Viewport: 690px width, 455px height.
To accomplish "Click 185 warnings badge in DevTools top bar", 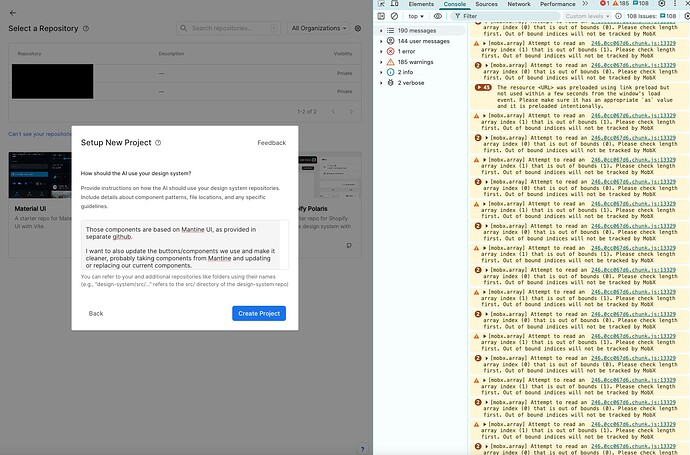I will point(621,4).
